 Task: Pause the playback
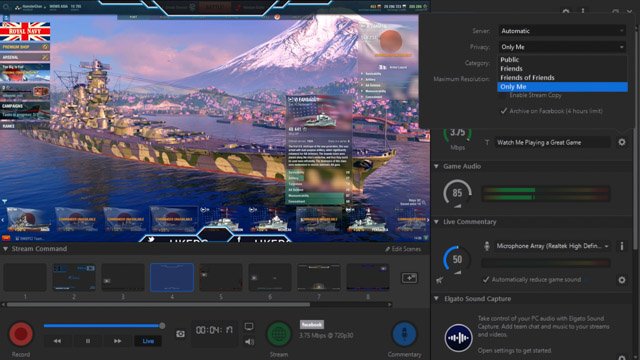pos(87,341)
